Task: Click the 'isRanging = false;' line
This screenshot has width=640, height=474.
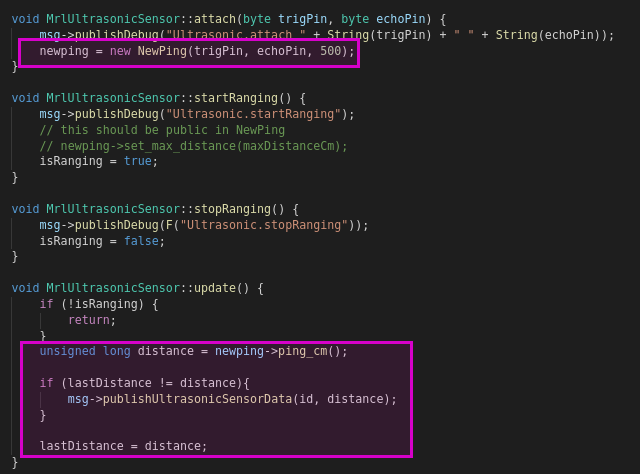Action: click(x=102, y=241)
